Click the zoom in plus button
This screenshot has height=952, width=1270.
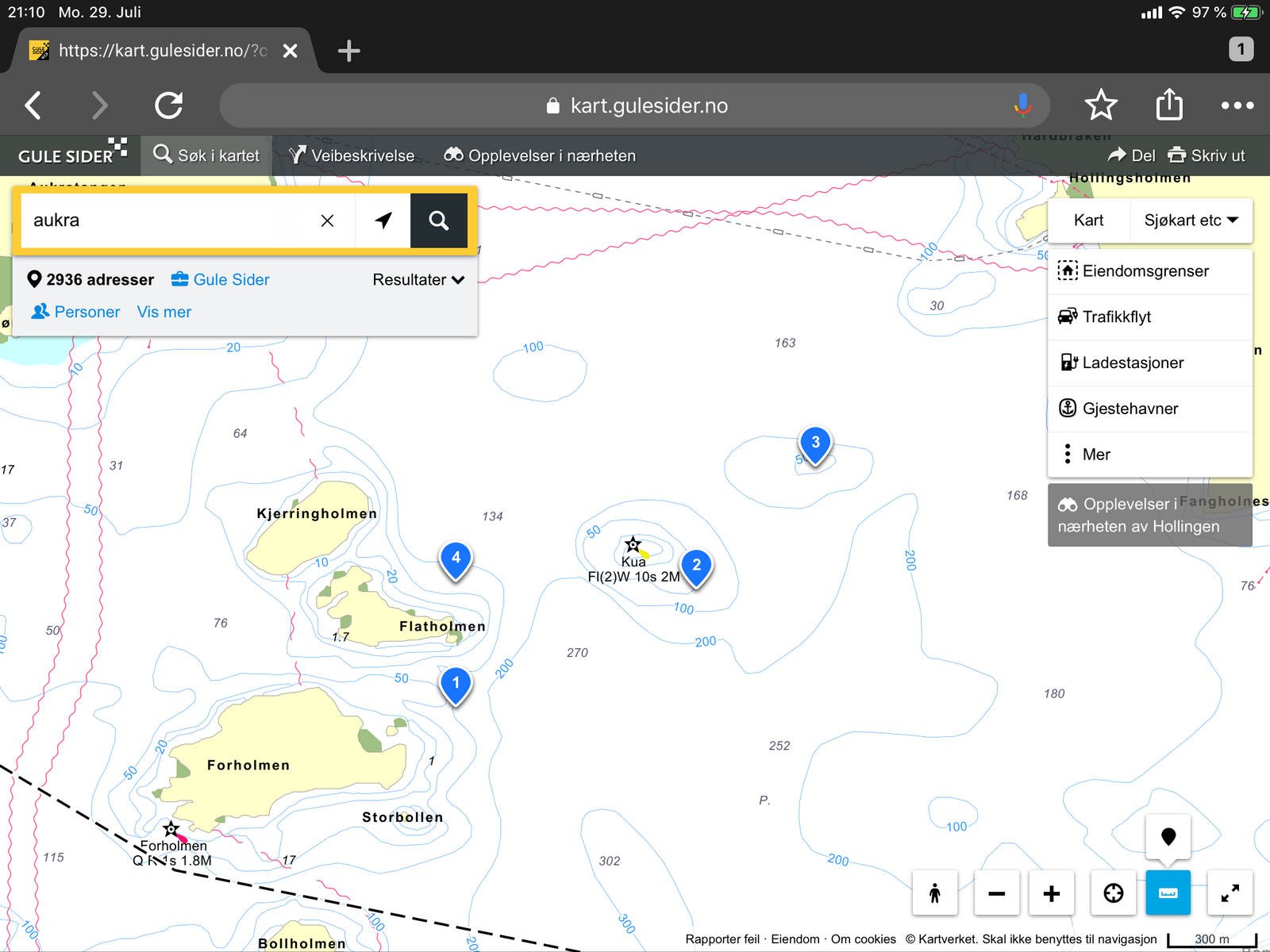(1051, 893)
